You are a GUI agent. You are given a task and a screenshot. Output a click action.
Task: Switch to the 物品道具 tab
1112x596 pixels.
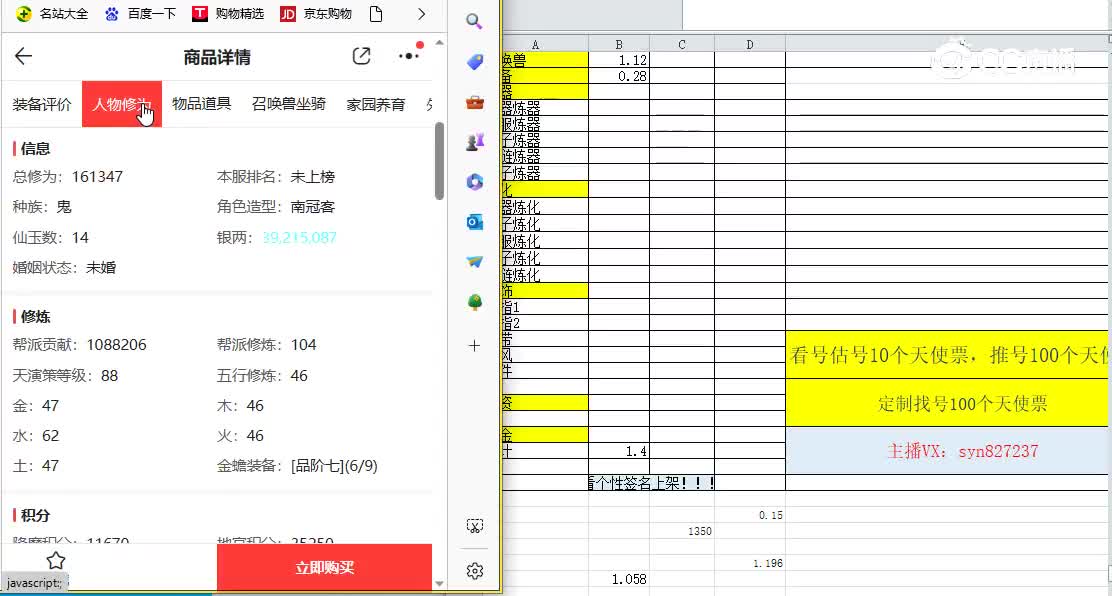pos(201,104)
